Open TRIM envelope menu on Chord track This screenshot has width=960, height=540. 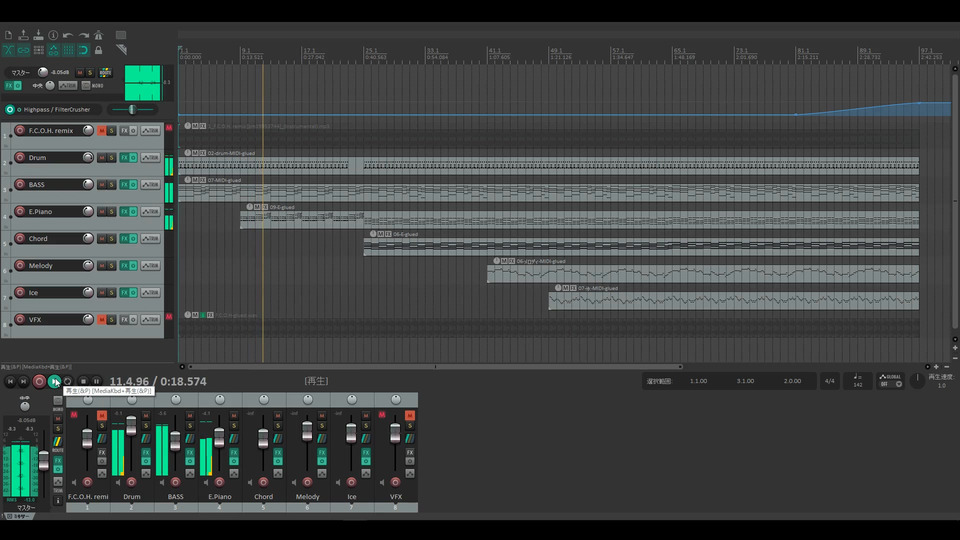[150, 238]
